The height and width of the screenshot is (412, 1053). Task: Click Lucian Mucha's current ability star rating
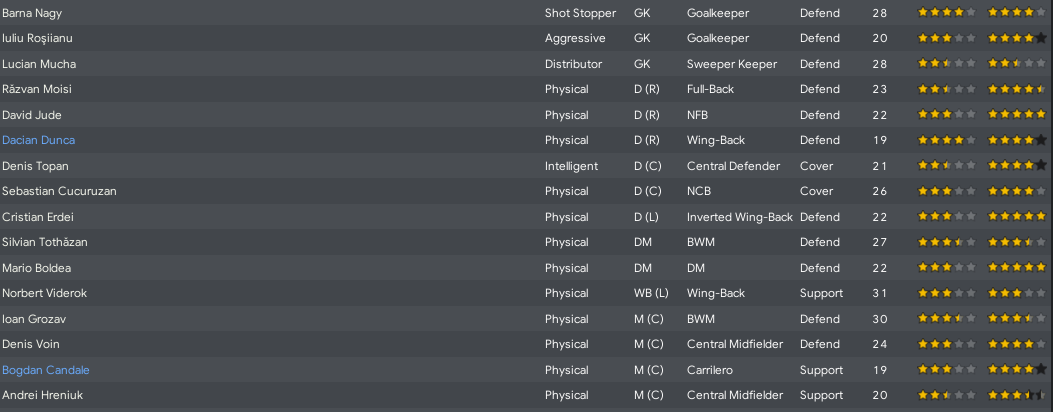pyautogui.click(x=946, y=64)
